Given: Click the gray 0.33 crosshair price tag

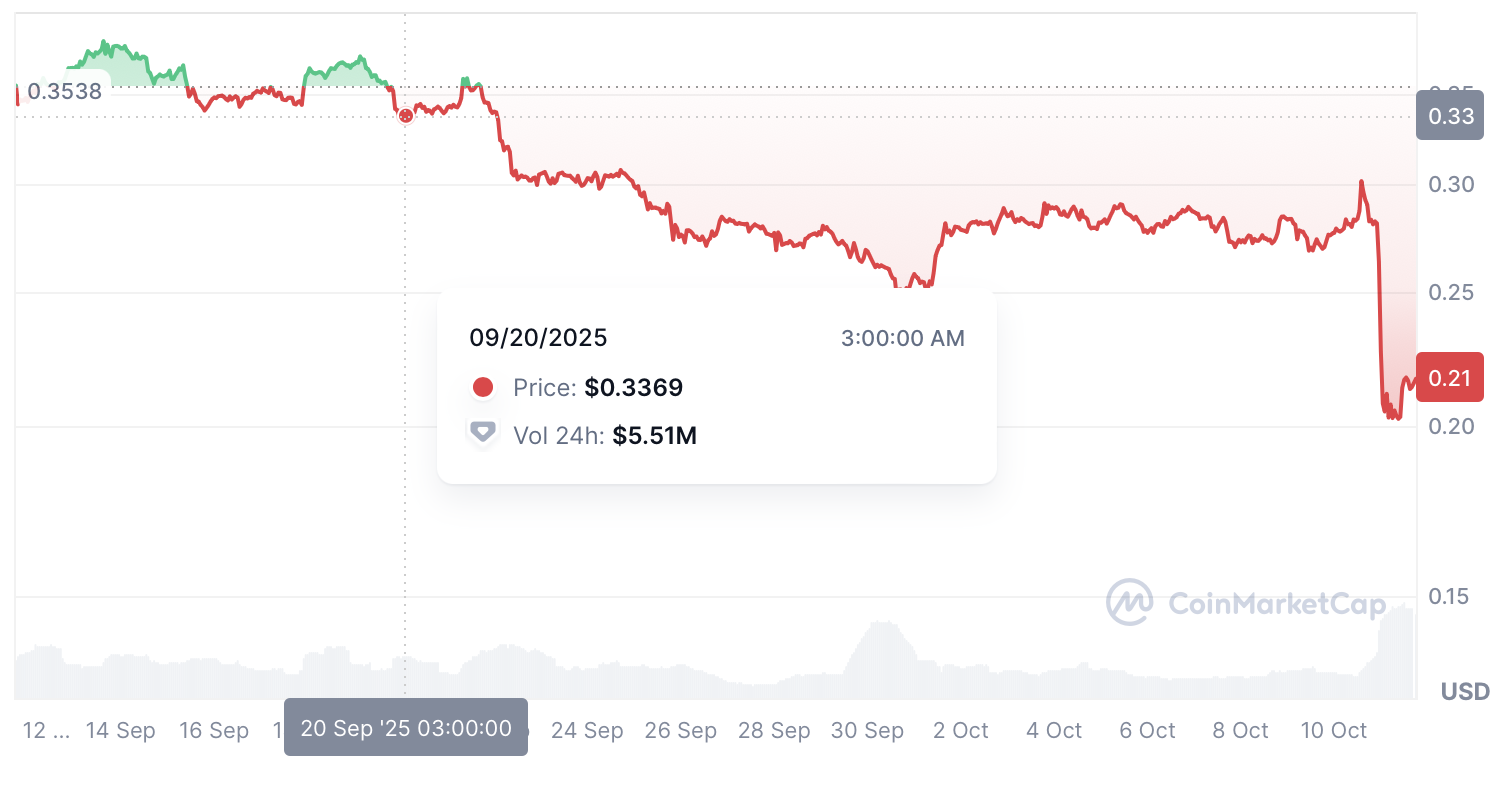Looking at the screenshot, I should (1450, 116).
